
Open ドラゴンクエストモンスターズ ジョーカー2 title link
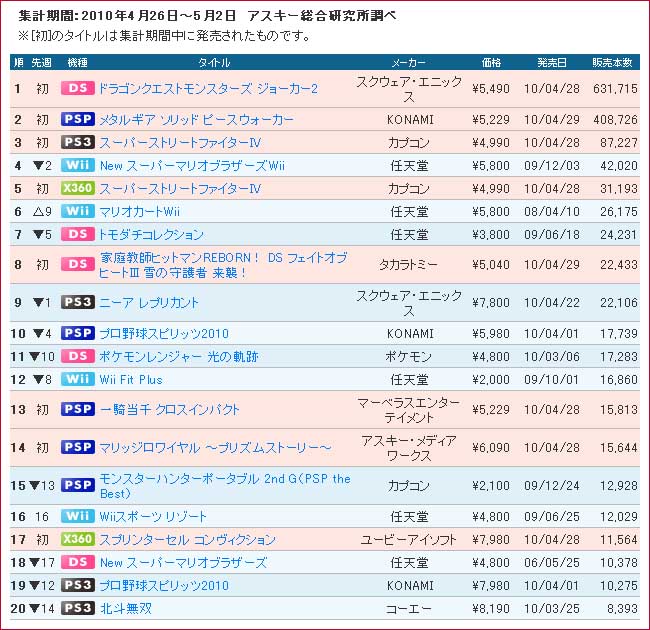209,89
